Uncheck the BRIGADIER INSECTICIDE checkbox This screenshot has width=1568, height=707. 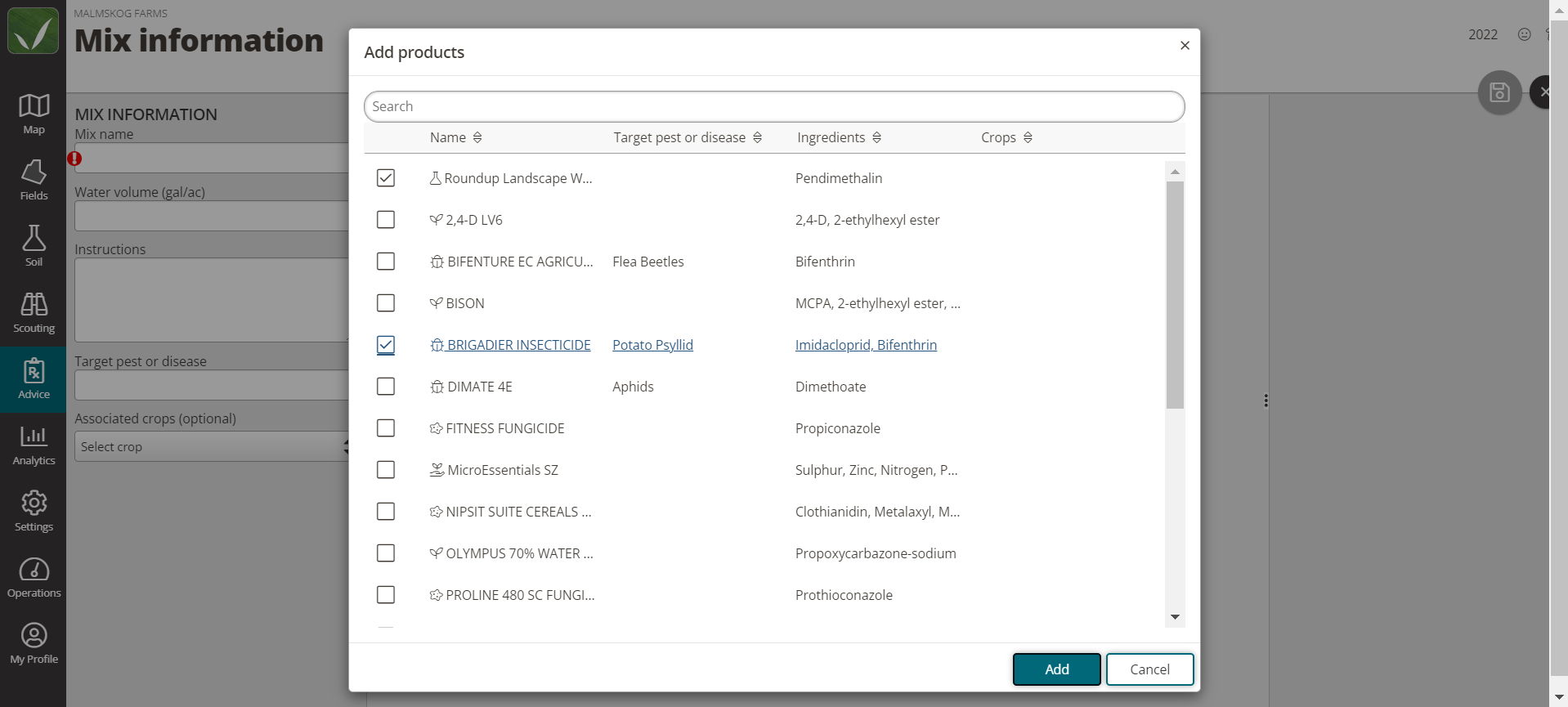tap(386, 345)
